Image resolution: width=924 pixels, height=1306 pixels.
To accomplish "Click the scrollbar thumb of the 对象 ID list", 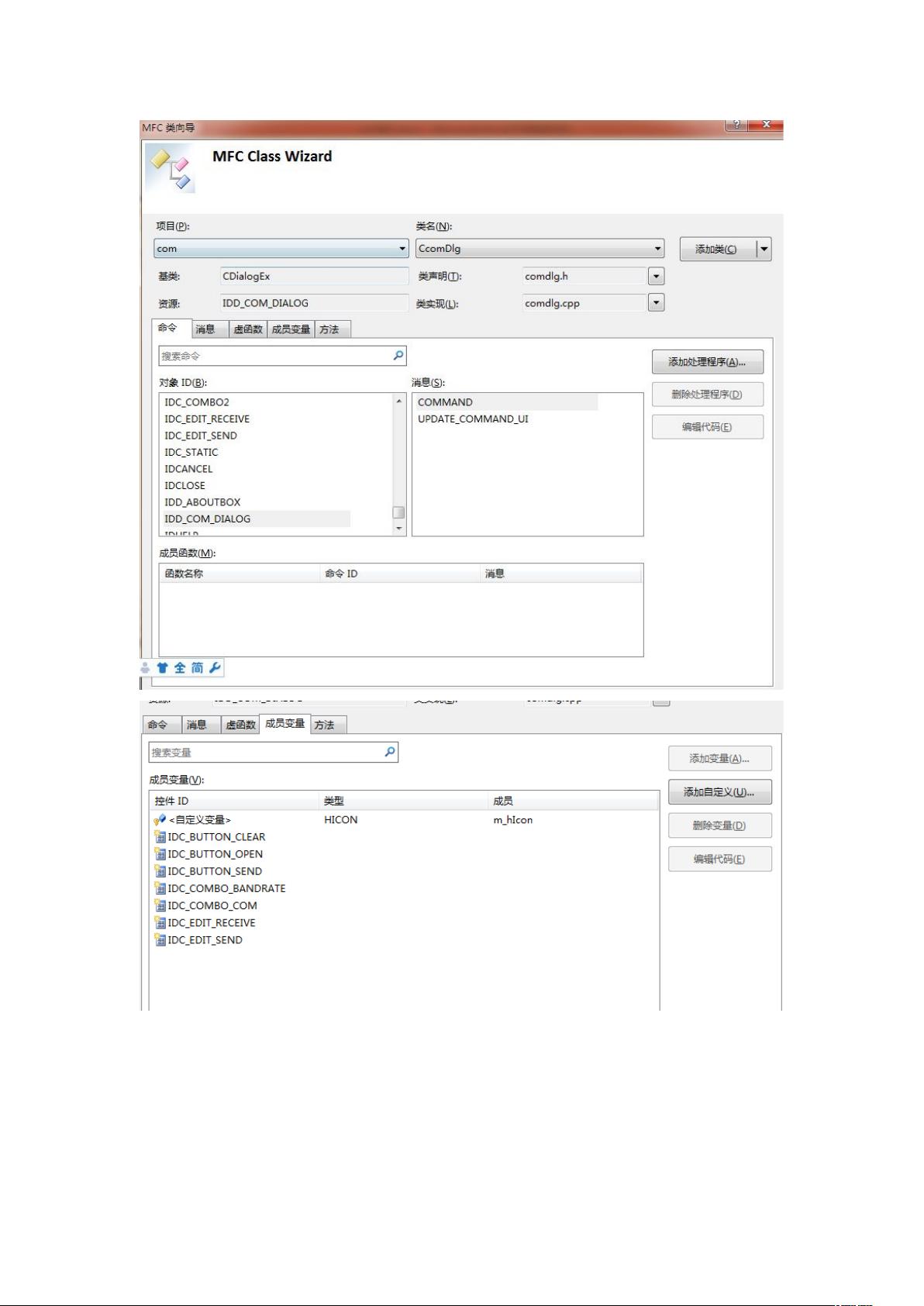I will (399, 512).
